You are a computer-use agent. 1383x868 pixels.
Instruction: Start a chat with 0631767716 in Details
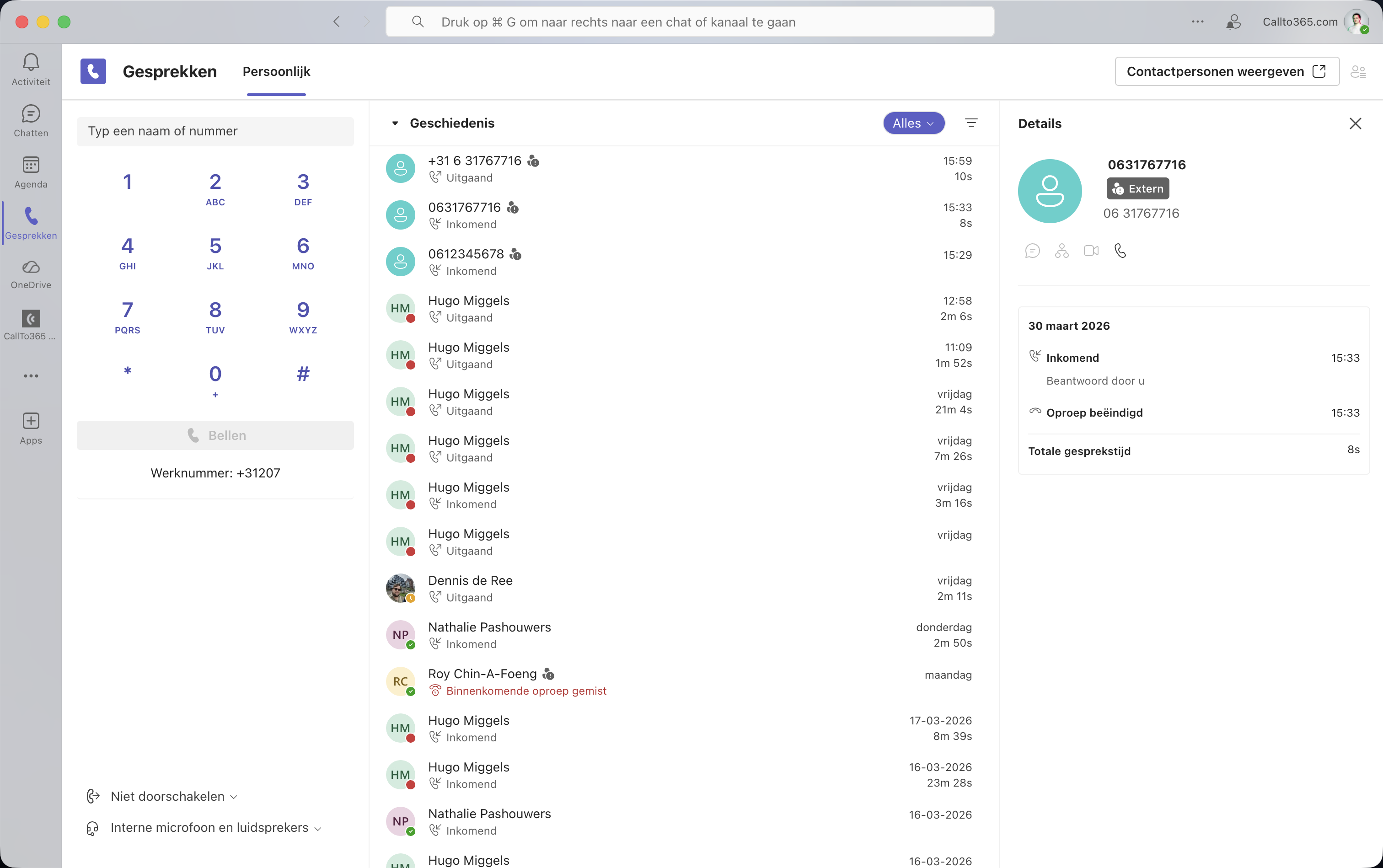[1032, 251]
